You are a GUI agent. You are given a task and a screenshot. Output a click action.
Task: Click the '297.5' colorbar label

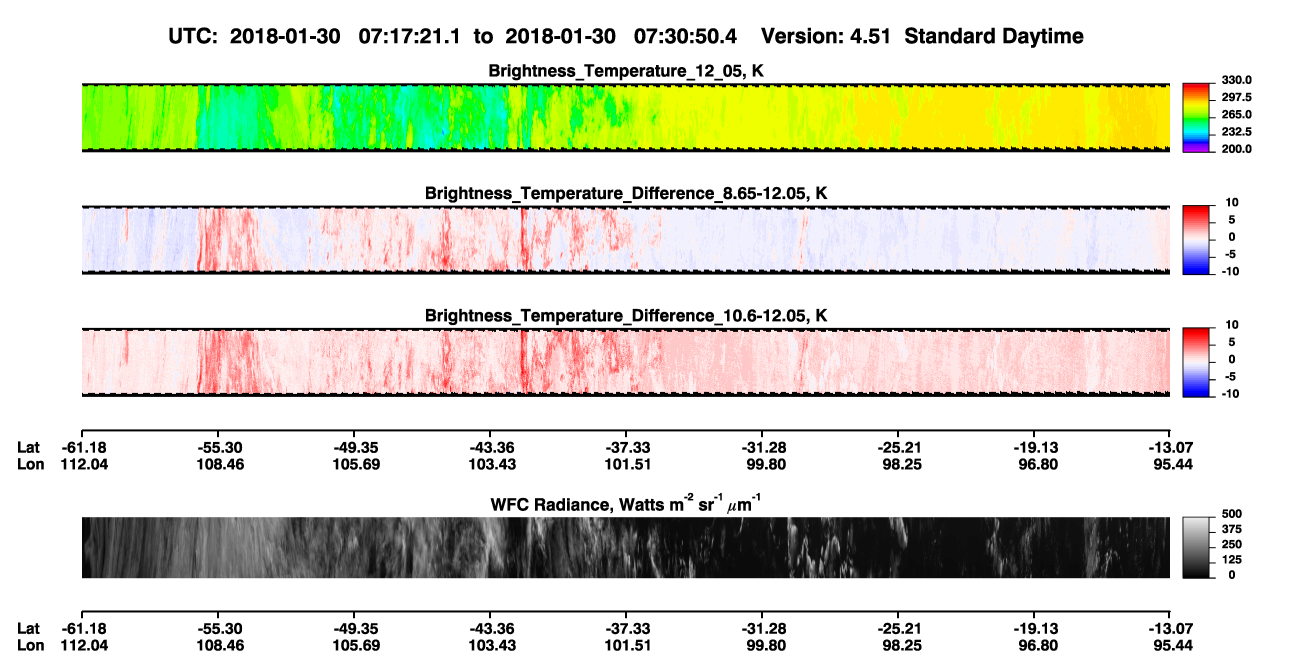pyautogui.click(x=1237, y=97)
